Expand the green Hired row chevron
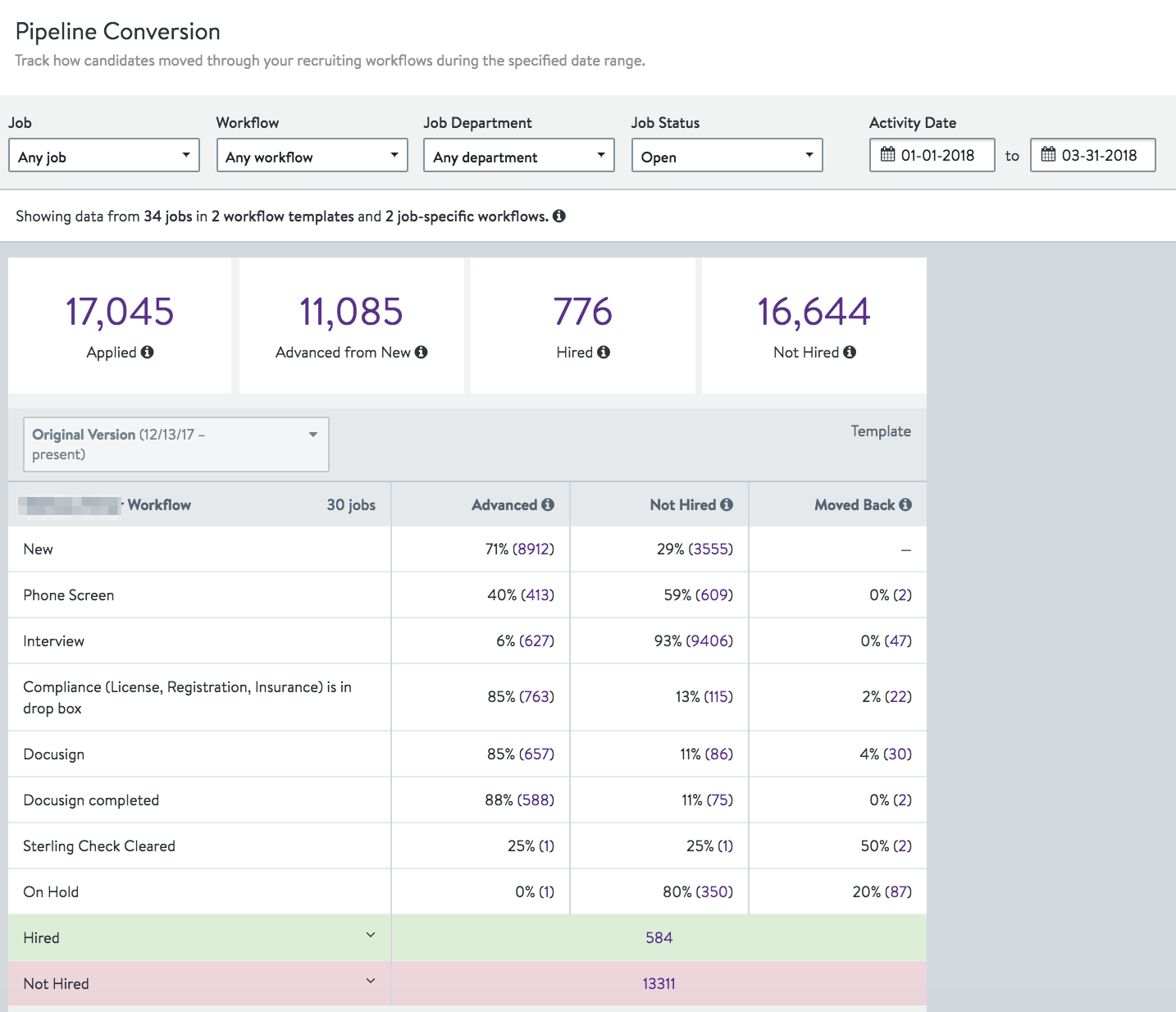Screen dimensions: 1176x1012 coord(371,935)
